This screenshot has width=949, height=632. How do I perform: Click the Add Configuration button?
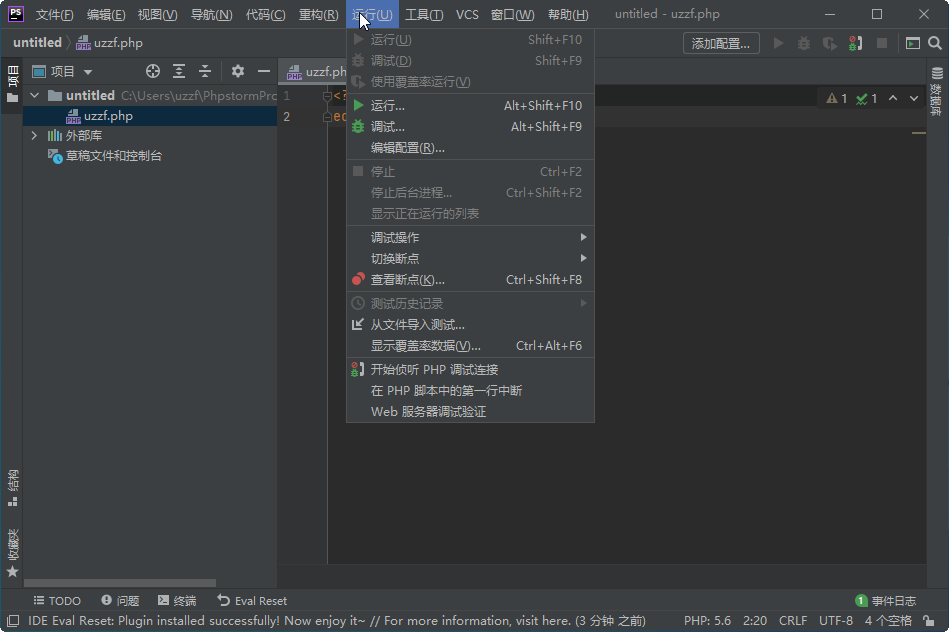[x=721, y=44]
